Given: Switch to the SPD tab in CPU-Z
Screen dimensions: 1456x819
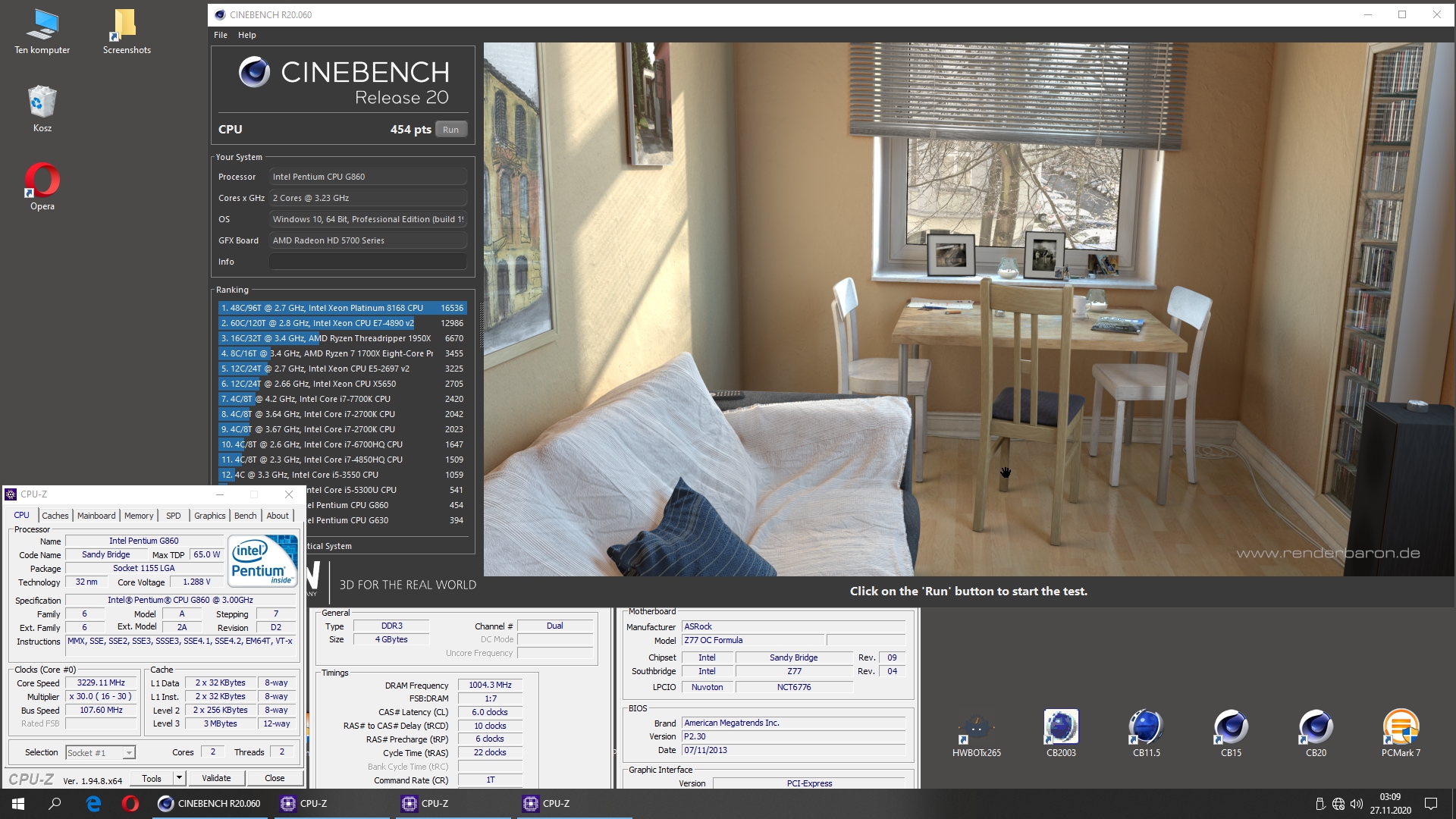Looking at the screenshot, I should pos(174,516).
